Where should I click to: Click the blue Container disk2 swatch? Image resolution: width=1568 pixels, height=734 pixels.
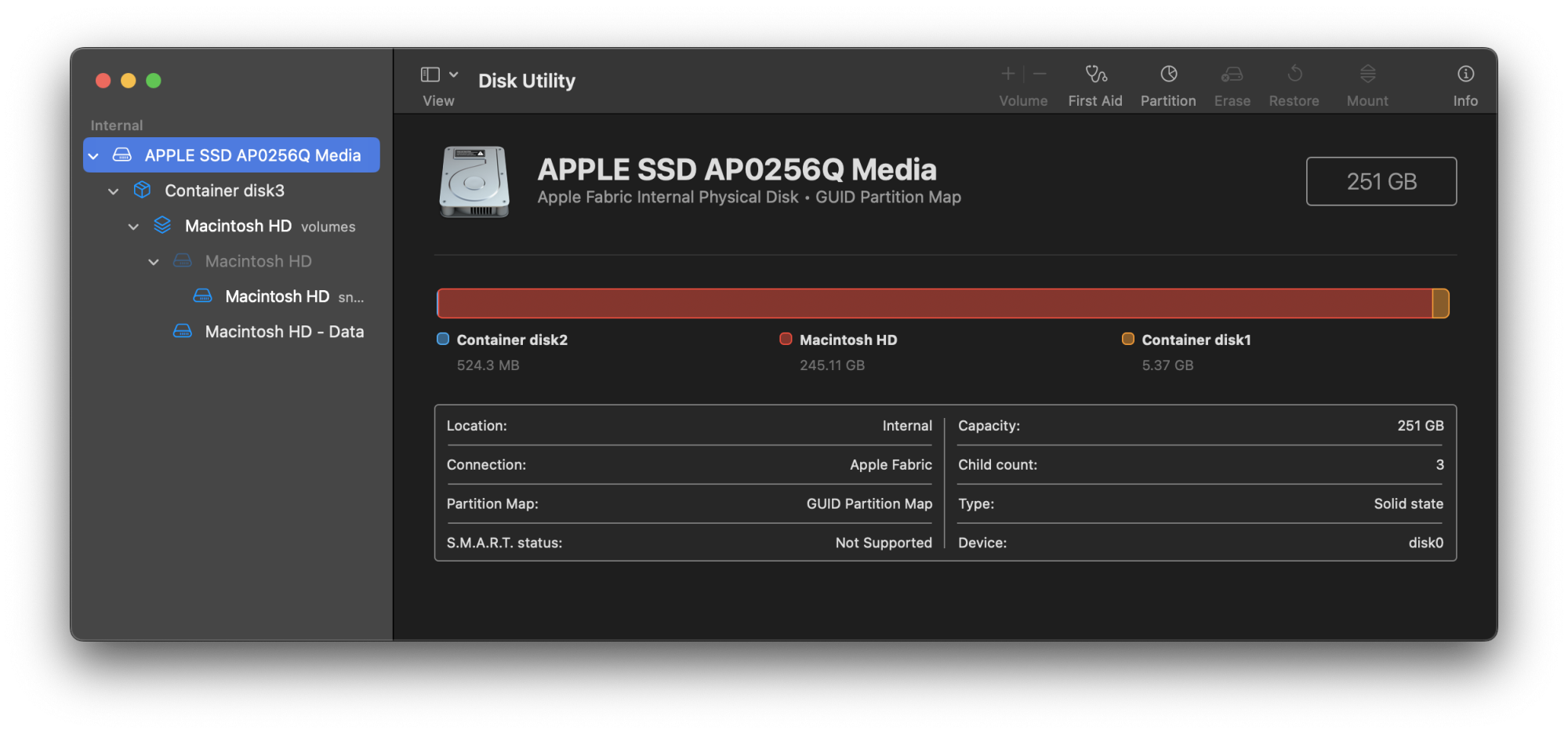[x=443, y=339]
